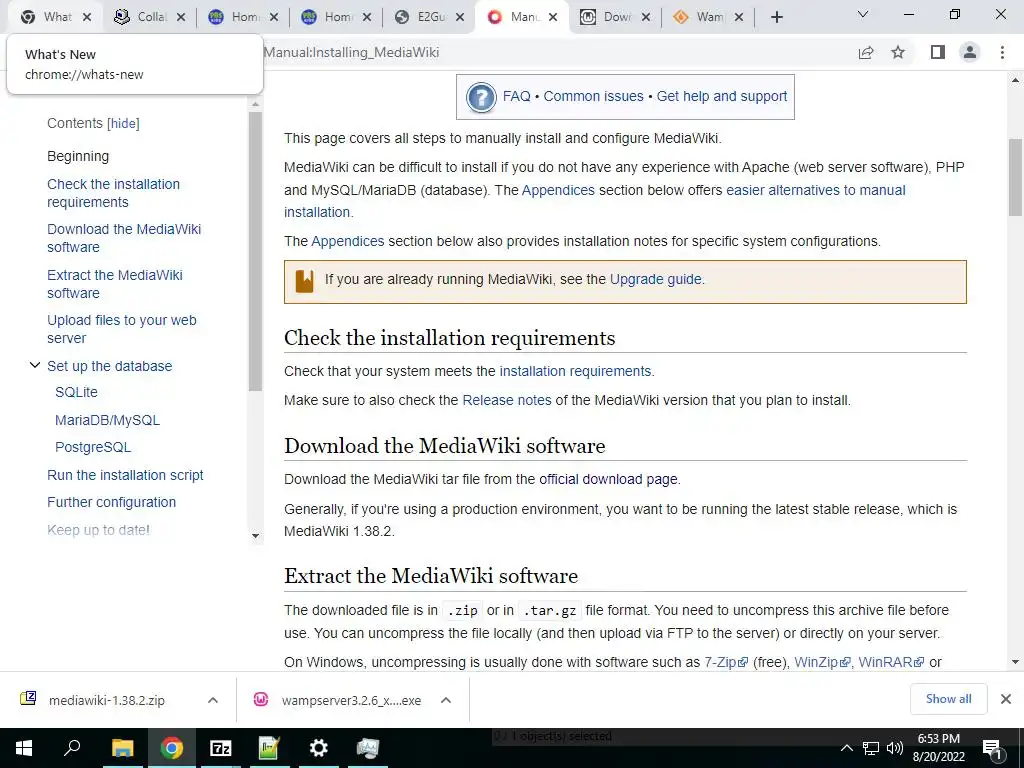Click the Upgrade guide link
The image size is (1024, 768).
[656, 280]
